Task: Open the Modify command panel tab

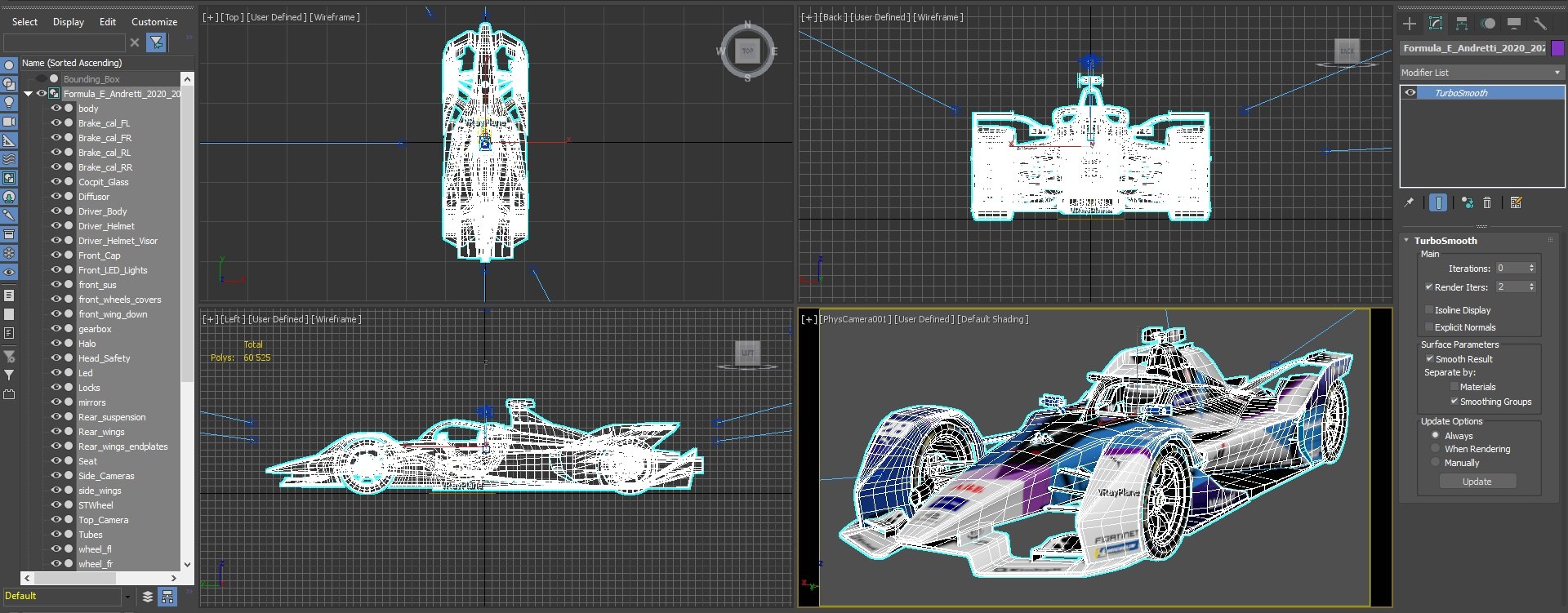Action: coord(1436,24)
